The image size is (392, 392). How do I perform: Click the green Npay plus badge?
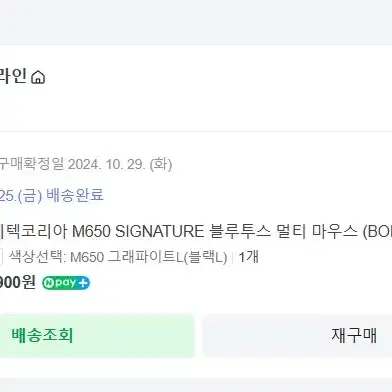[x=66, y=283]
